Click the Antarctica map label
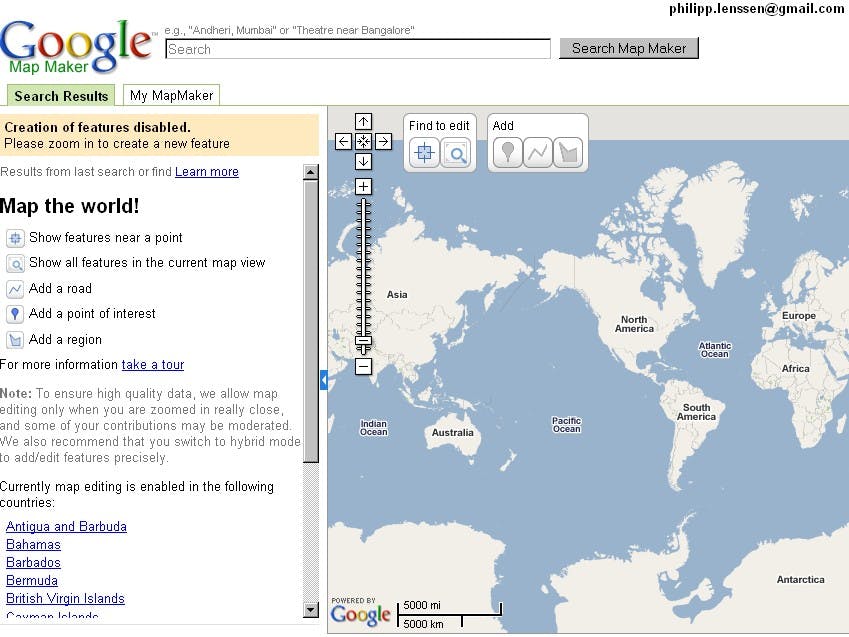The width and height of the screenshot is (849, 637). 800,580
